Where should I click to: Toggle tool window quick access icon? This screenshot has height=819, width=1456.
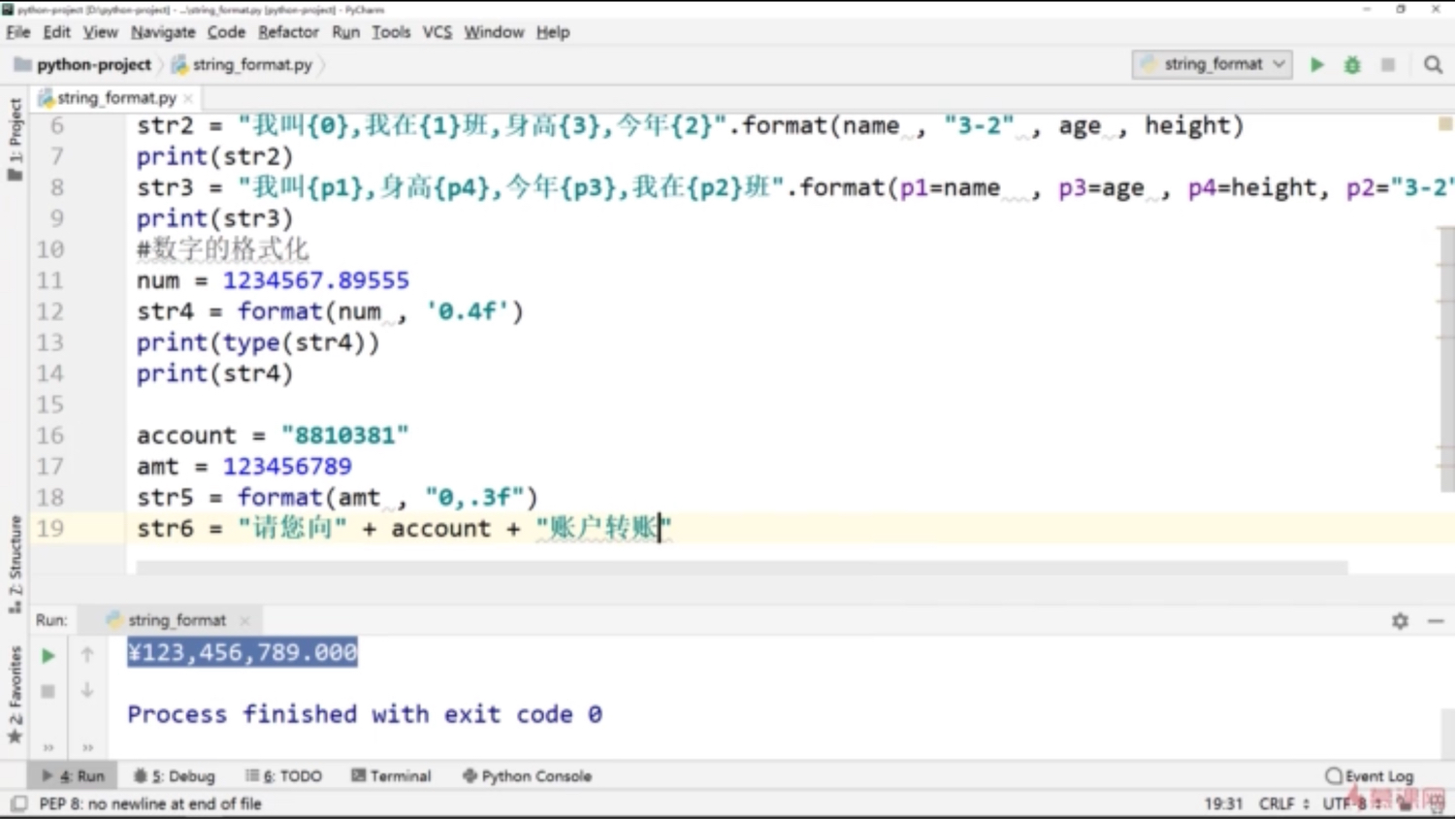click(18, 803)
